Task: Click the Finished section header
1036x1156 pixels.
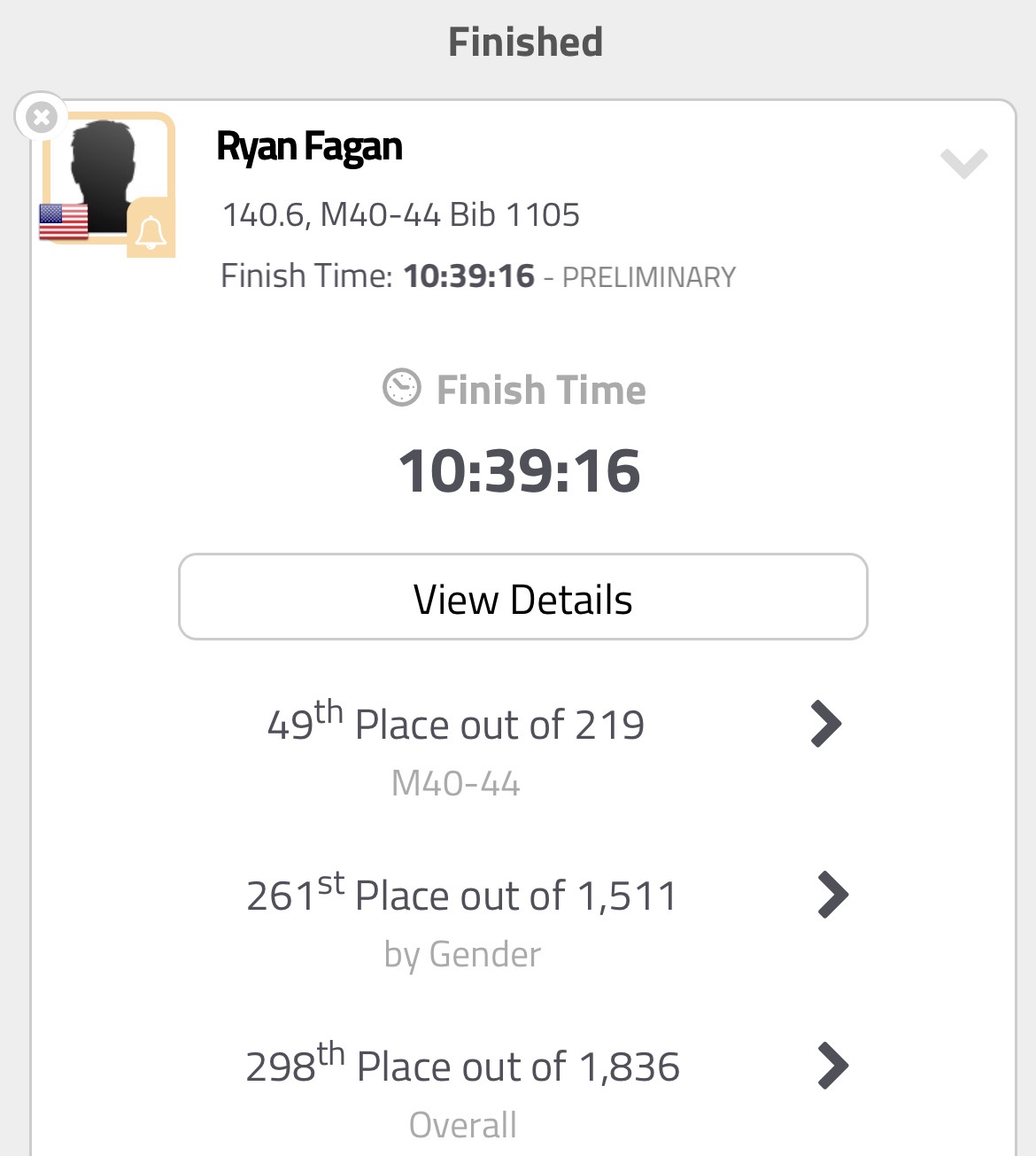Action: (x=525, y=42)
